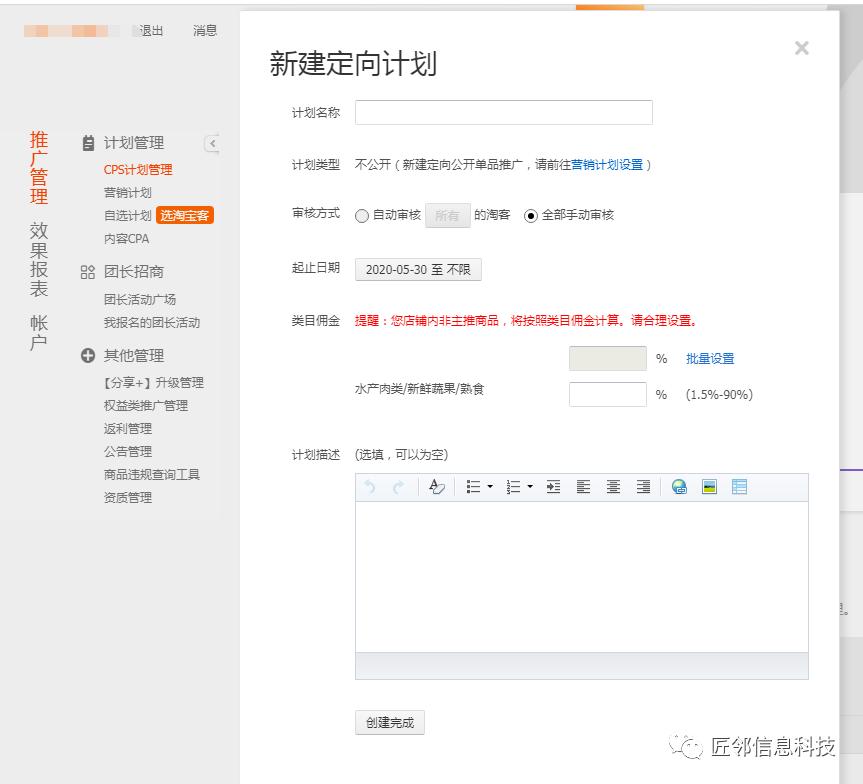
Task: Select the undo icon in editor toolbar
Action: pyautogui.click(x=370, y=487)
